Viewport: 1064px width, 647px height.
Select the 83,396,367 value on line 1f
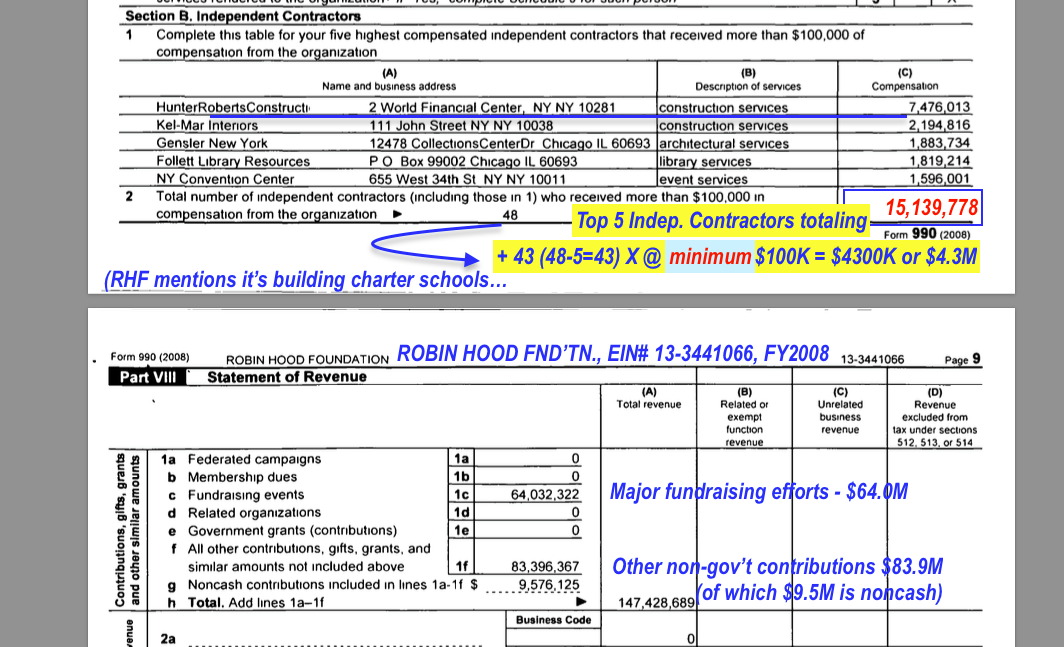click(544, 567)
